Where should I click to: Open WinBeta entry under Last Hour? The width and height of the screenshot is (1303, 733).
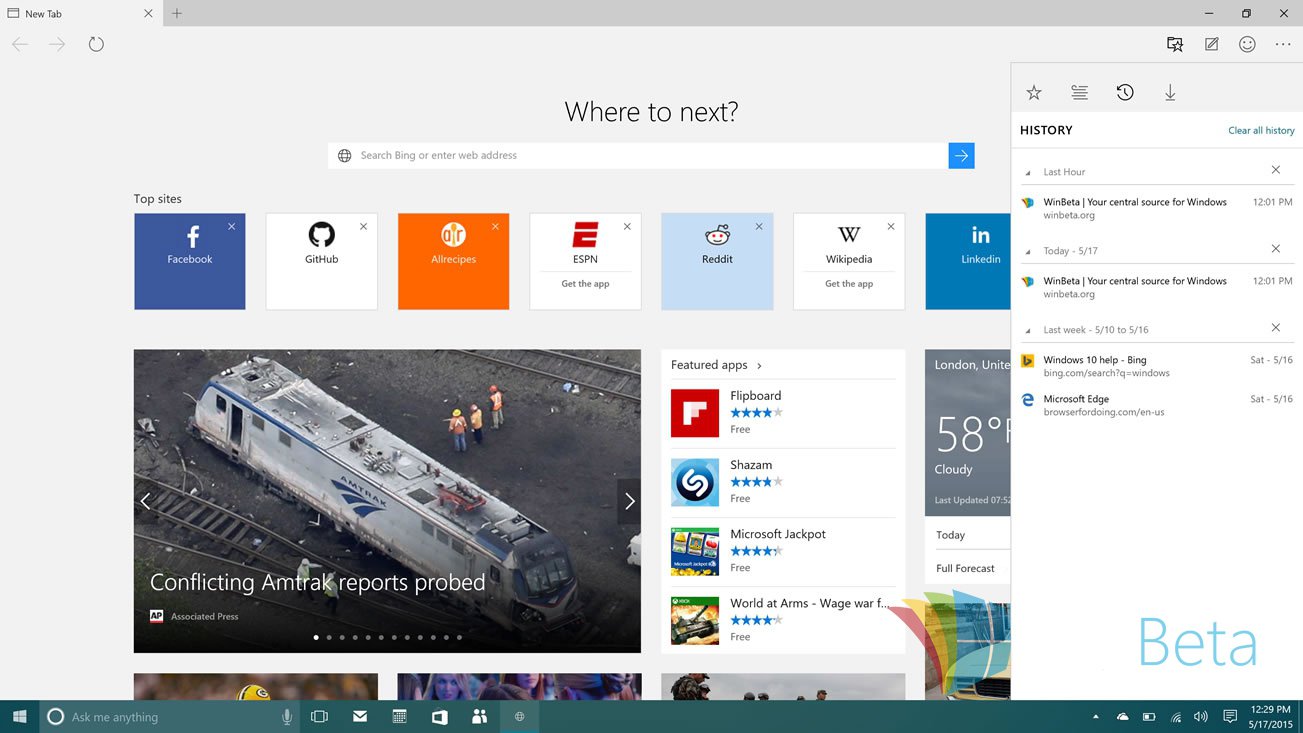pos(1156,208)
